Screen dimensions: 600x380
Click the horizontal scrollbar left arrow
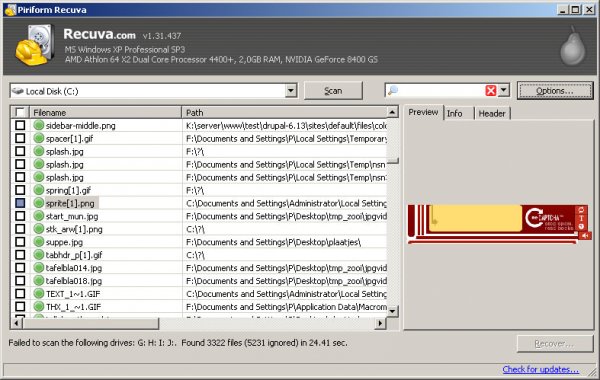16,323
